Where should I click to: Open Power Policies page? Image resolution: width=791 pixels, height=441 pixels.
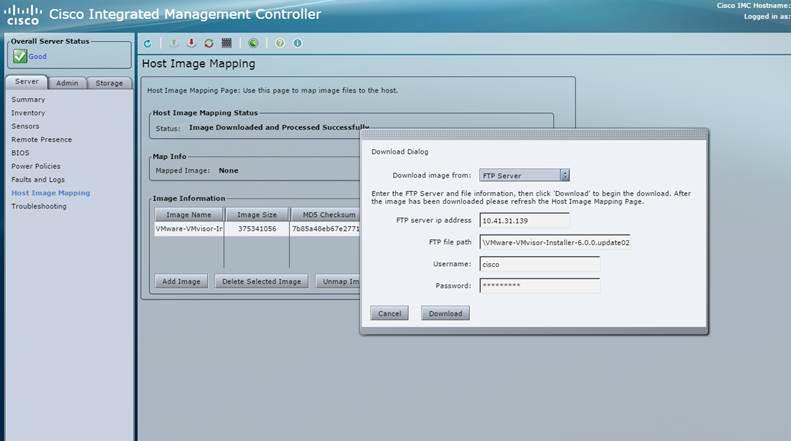pyautogui.click(x=36, y=166)
